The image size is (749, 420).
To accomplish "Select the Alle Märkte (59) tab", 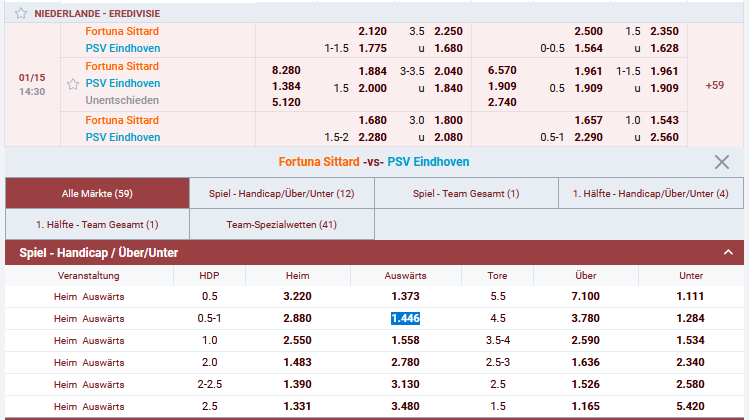I will click(97, 194).
